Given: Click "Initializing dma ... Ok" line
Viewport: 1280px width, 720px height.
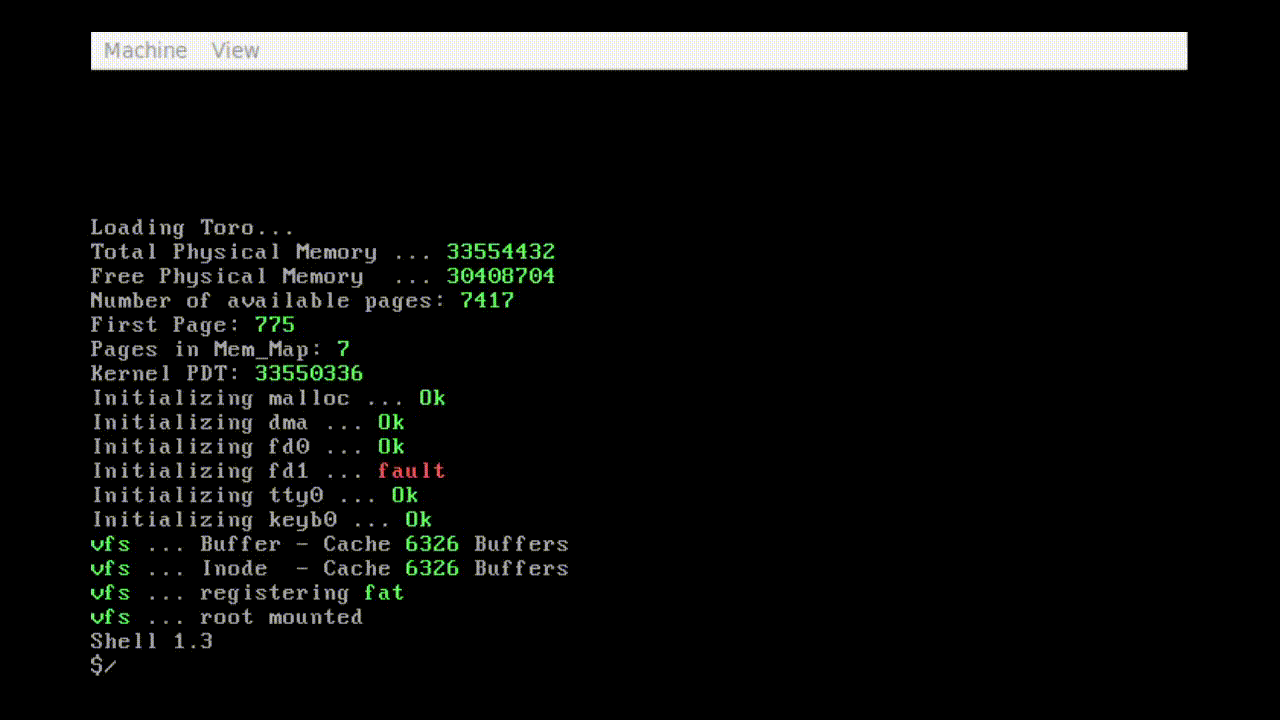Looking at the screenshot, I should click(x=248, y=422).
